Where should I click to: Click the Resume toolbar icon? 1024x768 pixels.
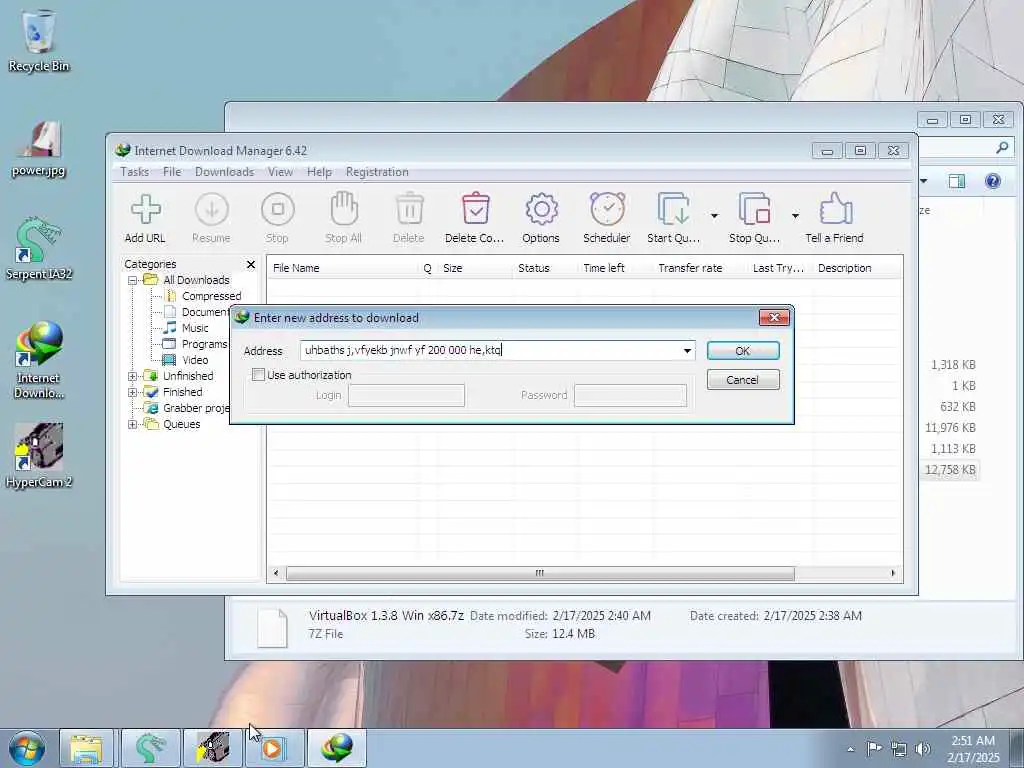pos(212,210)
